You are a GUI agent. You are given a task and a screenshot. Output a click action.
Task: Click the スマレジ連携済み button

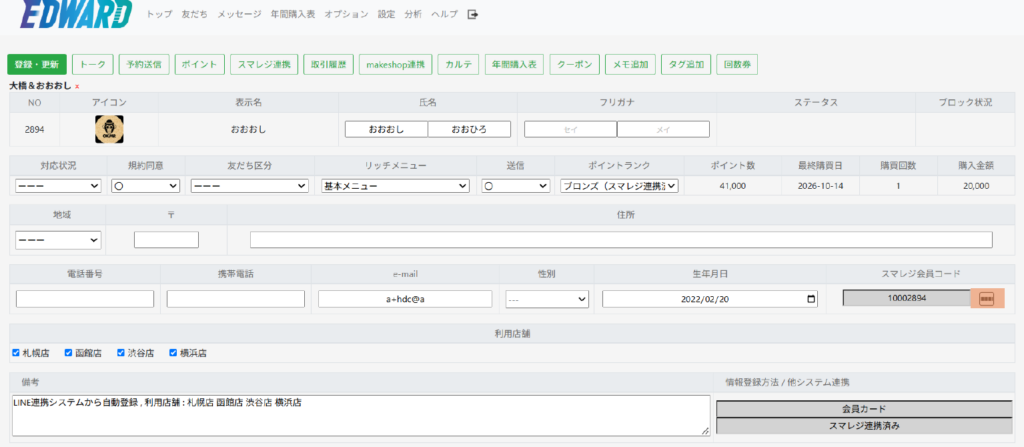(x=864, y=425)
